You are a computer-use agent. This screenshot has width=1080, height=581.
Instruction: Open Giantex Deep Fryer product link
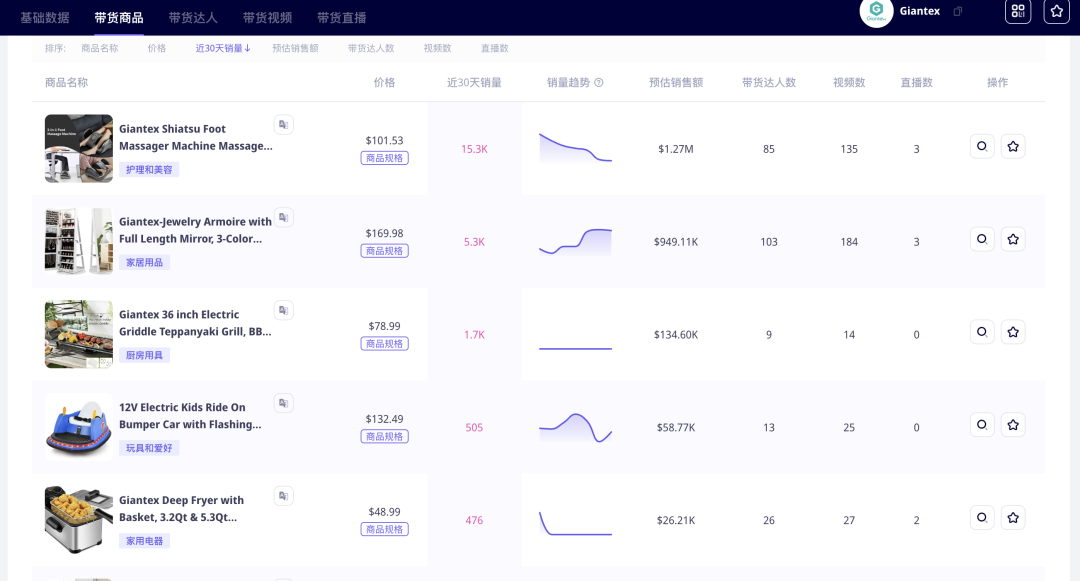(x=181, y=508)
